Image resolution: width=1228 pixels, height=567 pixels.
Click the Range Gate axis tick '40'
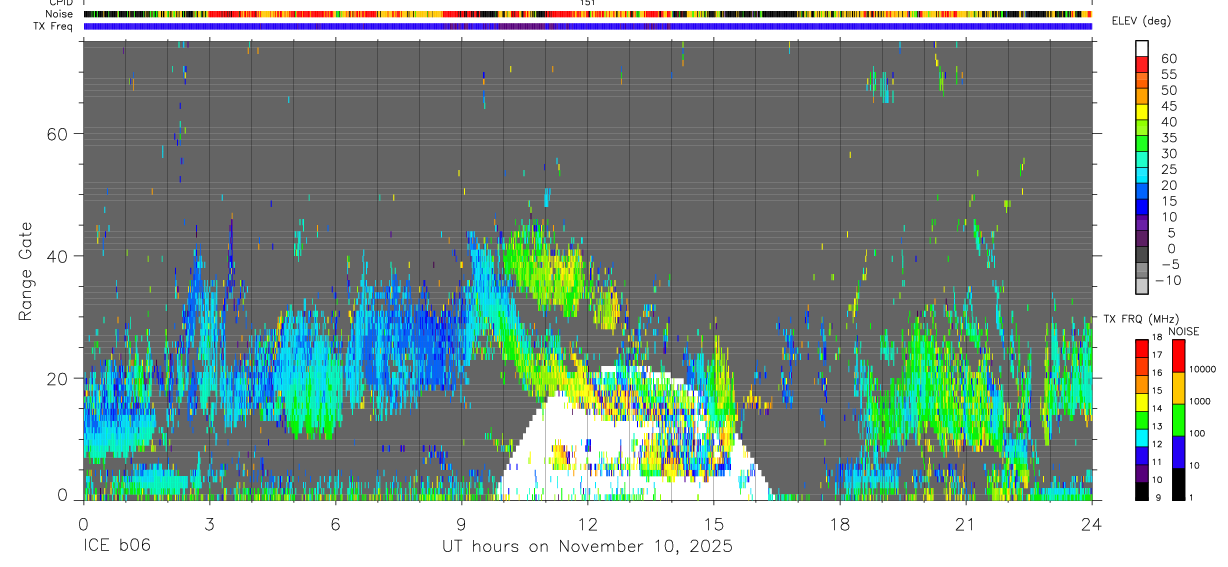pos(58,256)
